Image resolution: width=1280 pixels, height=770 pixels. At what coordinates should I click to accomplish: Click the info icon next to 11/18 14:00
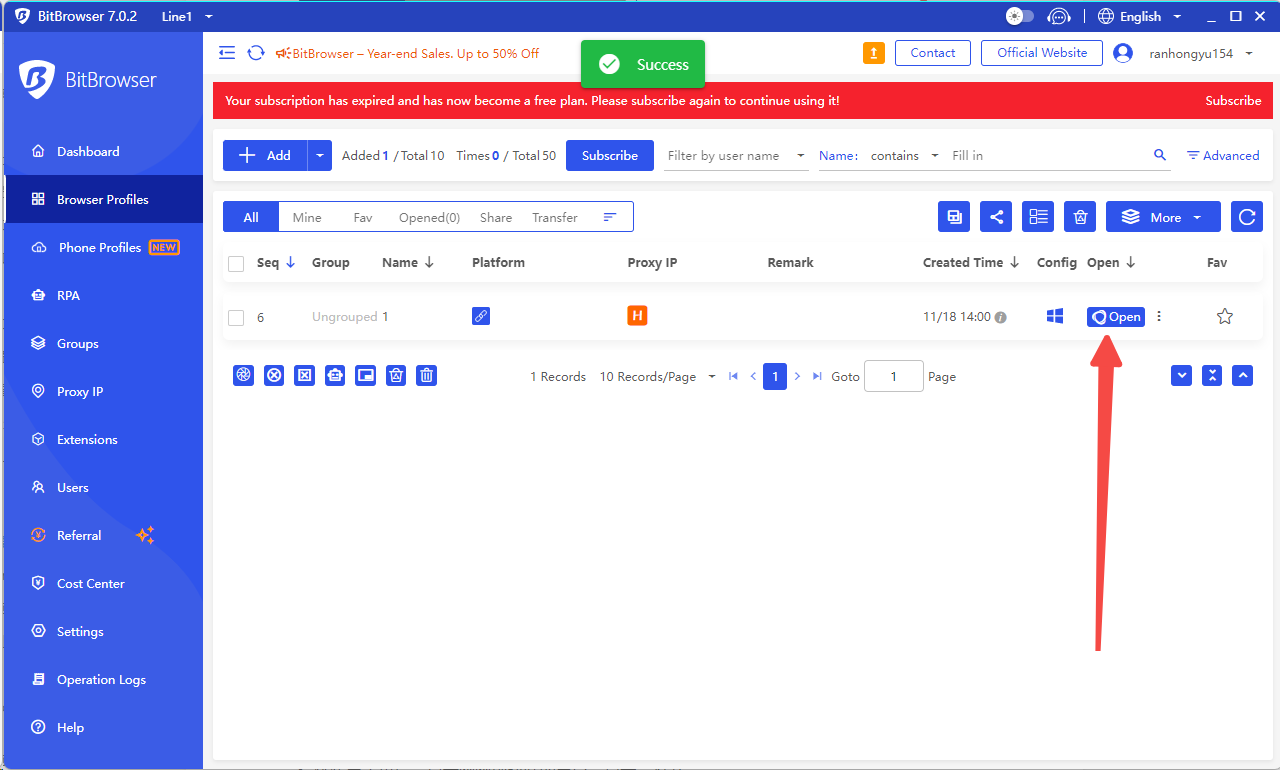click(x=1001, y=318)
